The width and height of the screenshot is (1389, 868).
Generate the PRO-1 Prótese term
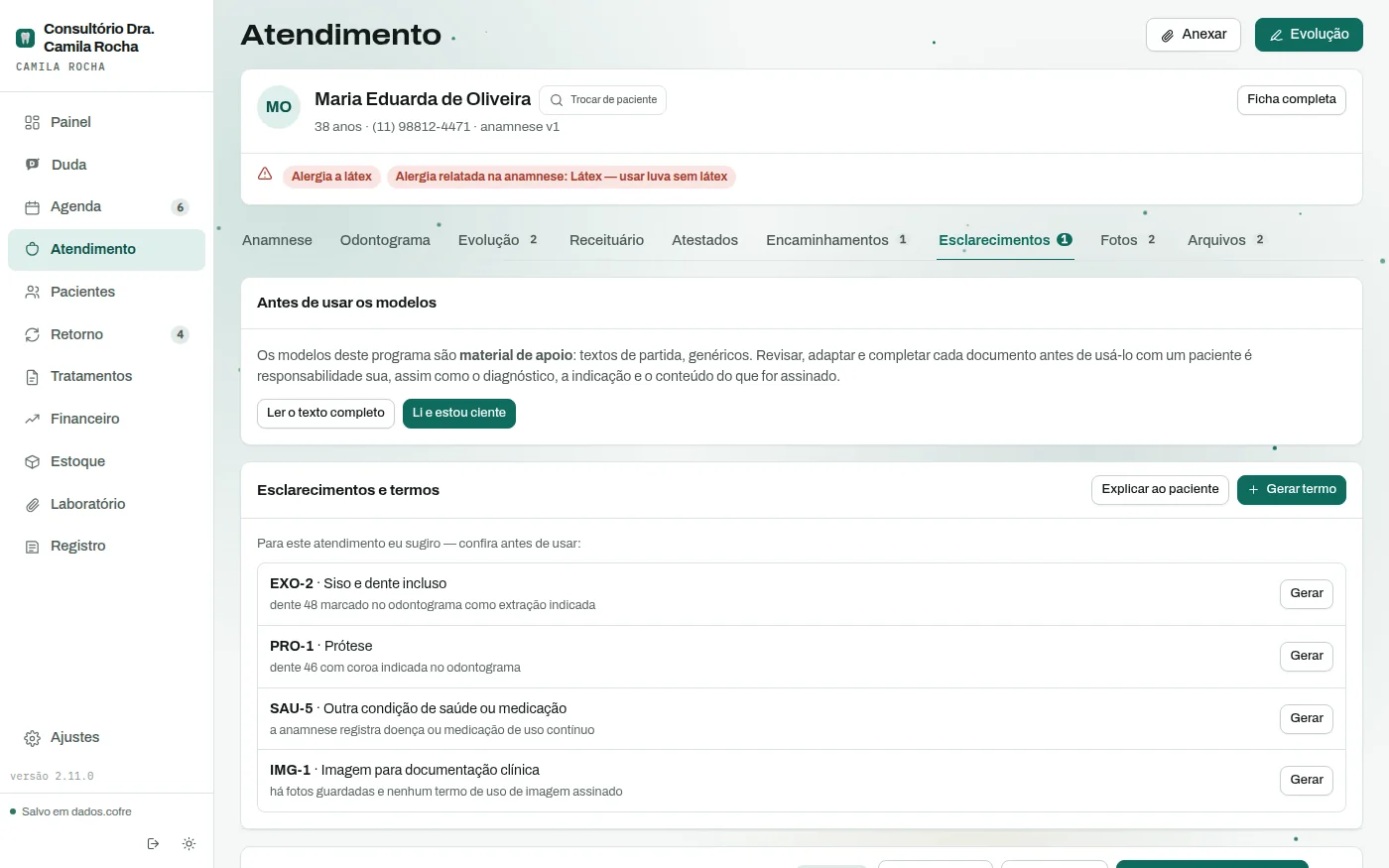point(1307,657)
